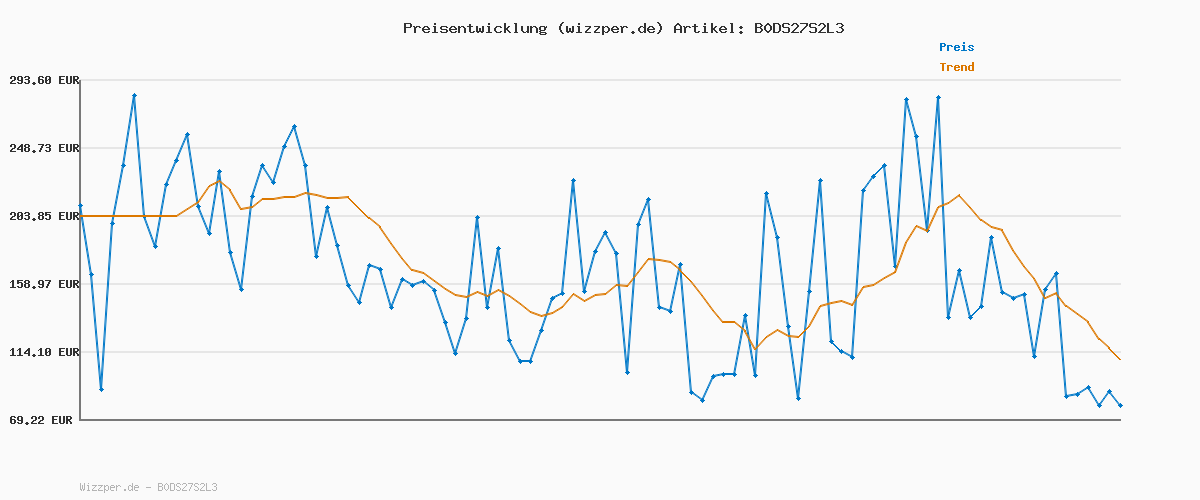Click the deep blue price dip near chart start
This screenshot has width=1200, height=500.
[101, 389]
